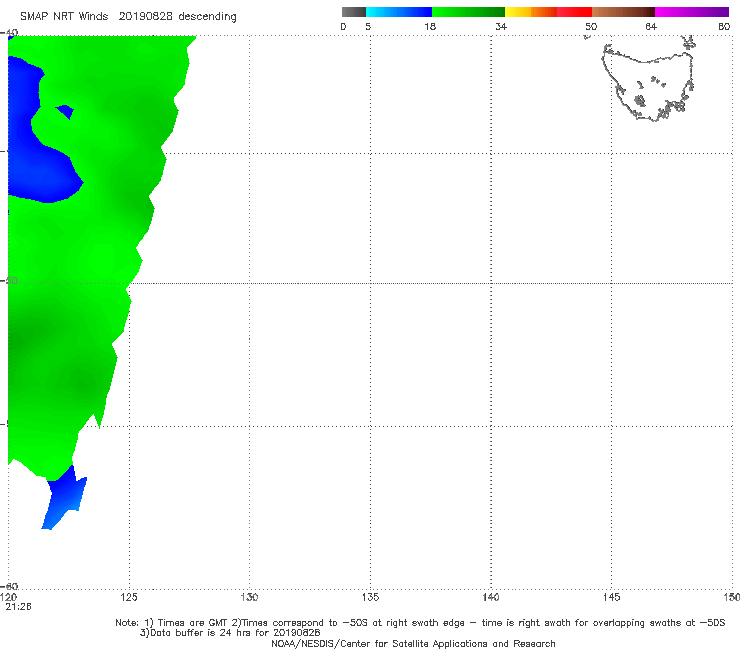This screenshot has height=650, width=740.
Task: Click the red segment of the color bar
Action: point(574,12)
